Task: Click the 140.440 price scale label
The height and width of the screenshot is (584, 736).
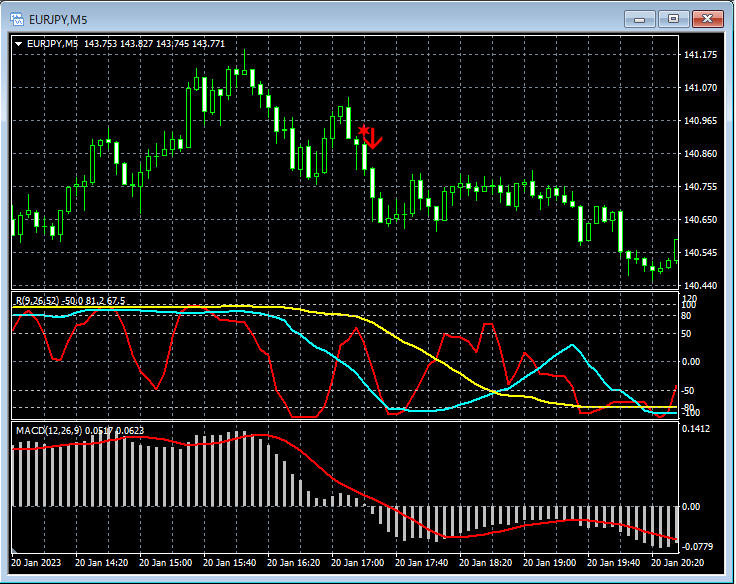Action: pyautogui.click(x=699, y=286)
